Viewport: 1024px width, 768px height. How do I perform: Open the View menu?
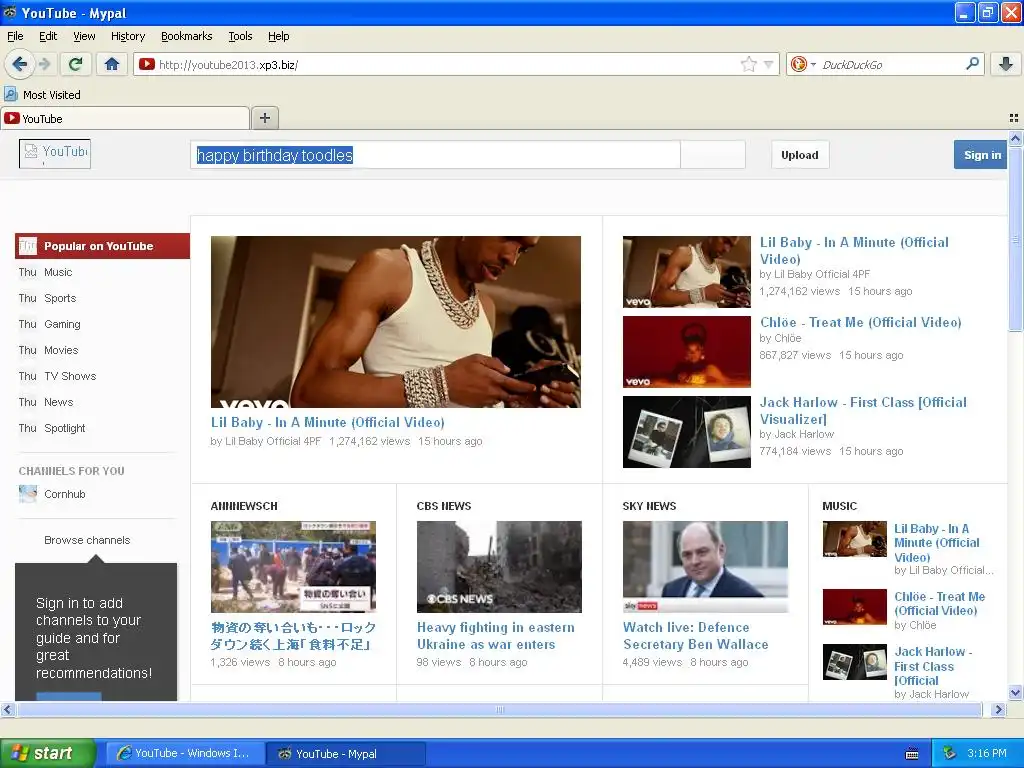84,36
